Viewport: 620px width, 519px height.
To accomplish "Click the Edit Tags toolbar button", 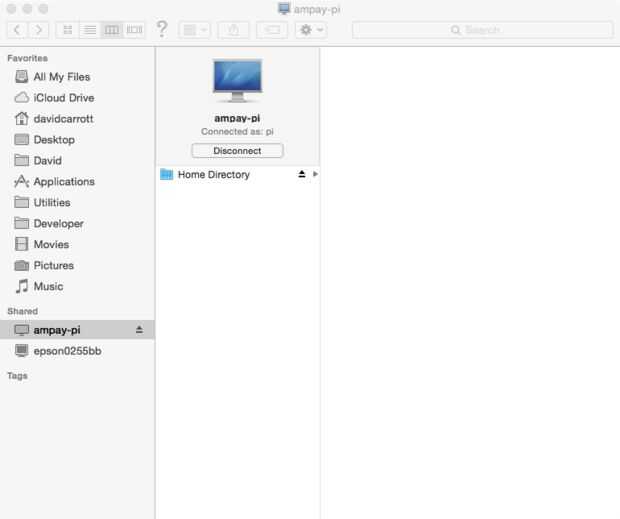I will tap(272, 30).
